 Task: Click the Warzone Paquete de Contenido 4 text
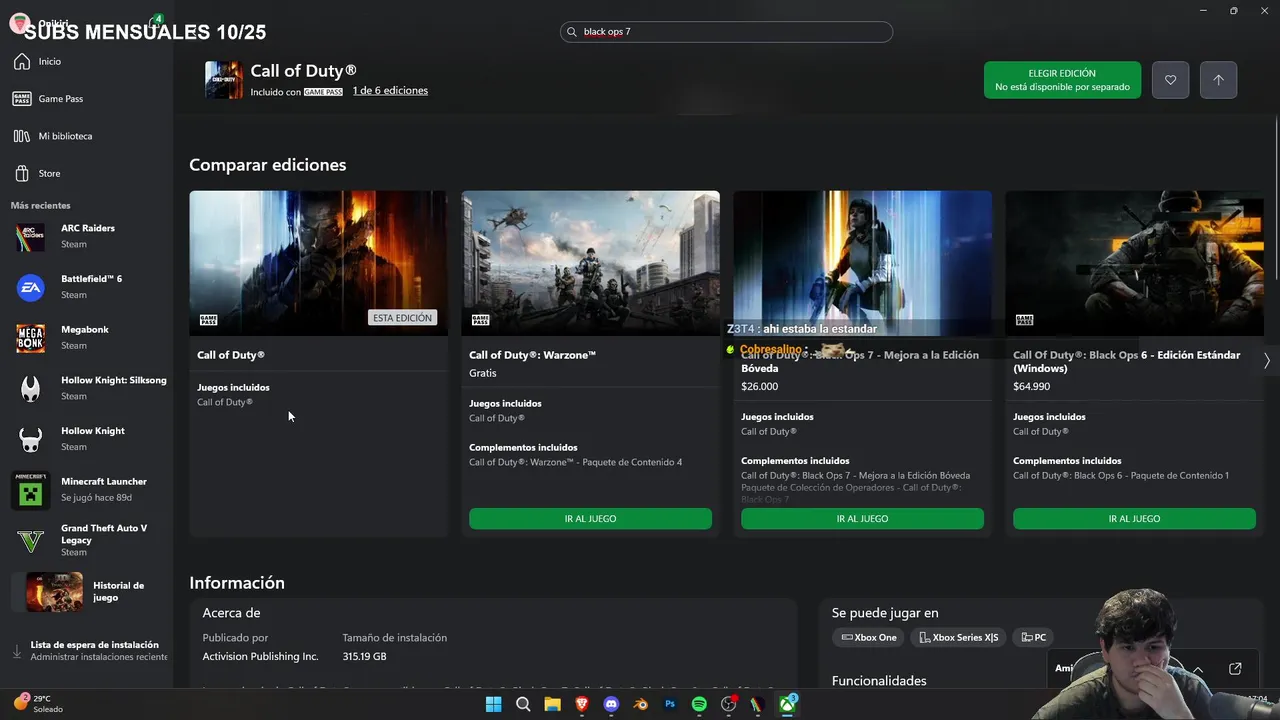575,463
